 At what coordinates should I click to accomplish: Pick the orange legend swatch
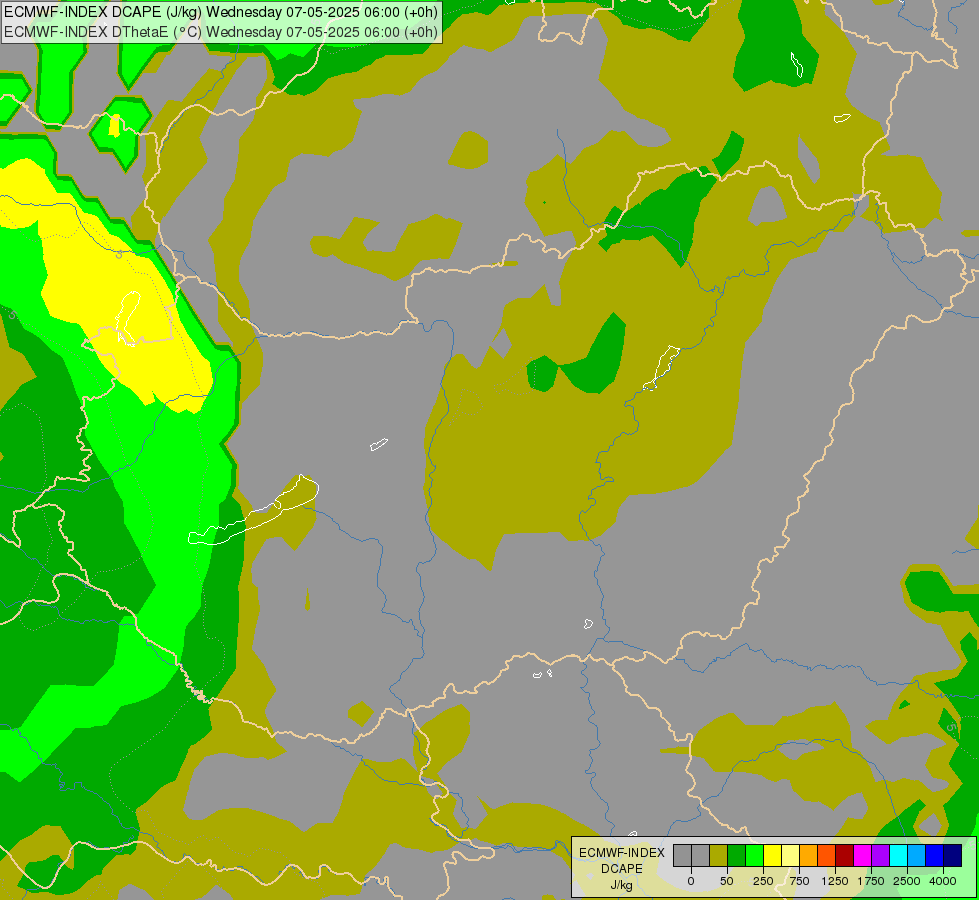(809, 855)
